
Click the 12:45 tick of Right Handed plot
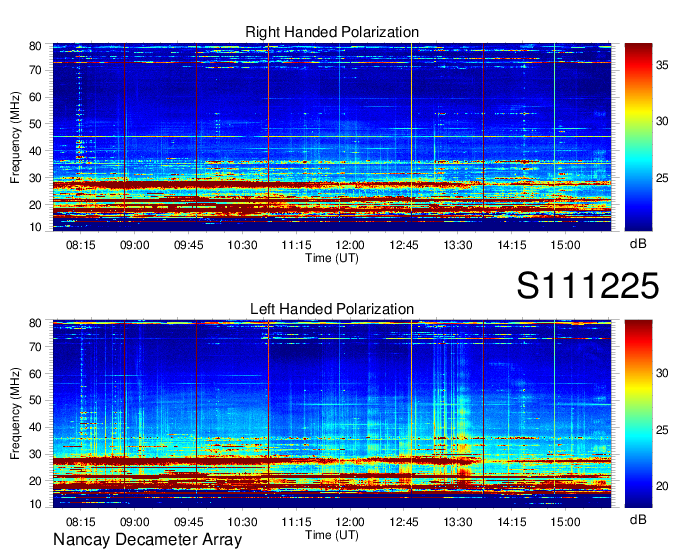pyautogui.click(x=404, y=245)
